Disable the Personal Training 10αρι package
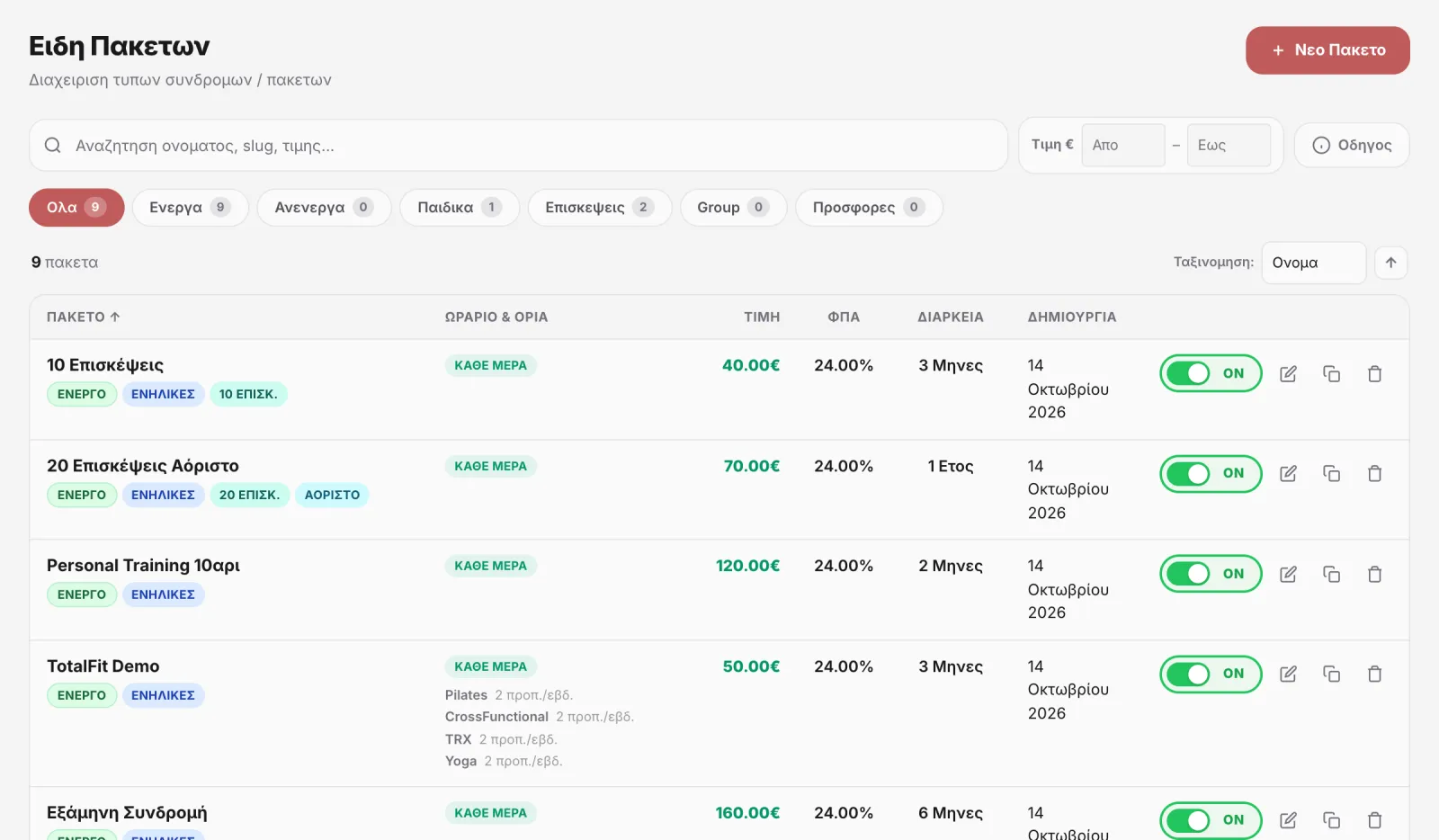The height and width of the screenshot is (840, 1439). click(1211, 574)
